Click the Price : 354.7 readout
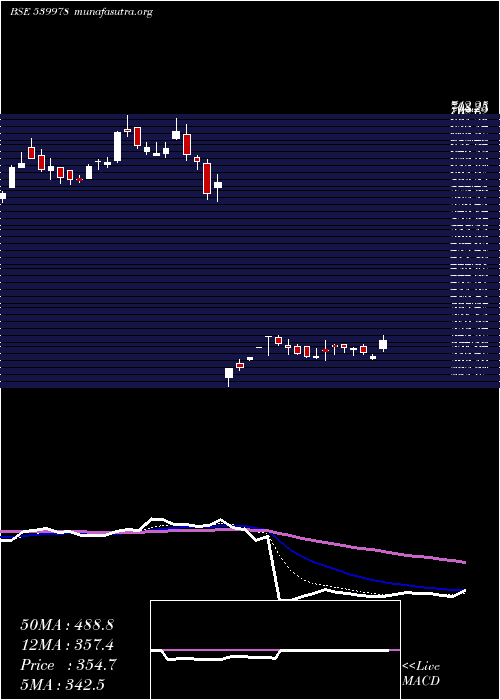The height and width of the screenshot is (700, 500). (68, 665)
